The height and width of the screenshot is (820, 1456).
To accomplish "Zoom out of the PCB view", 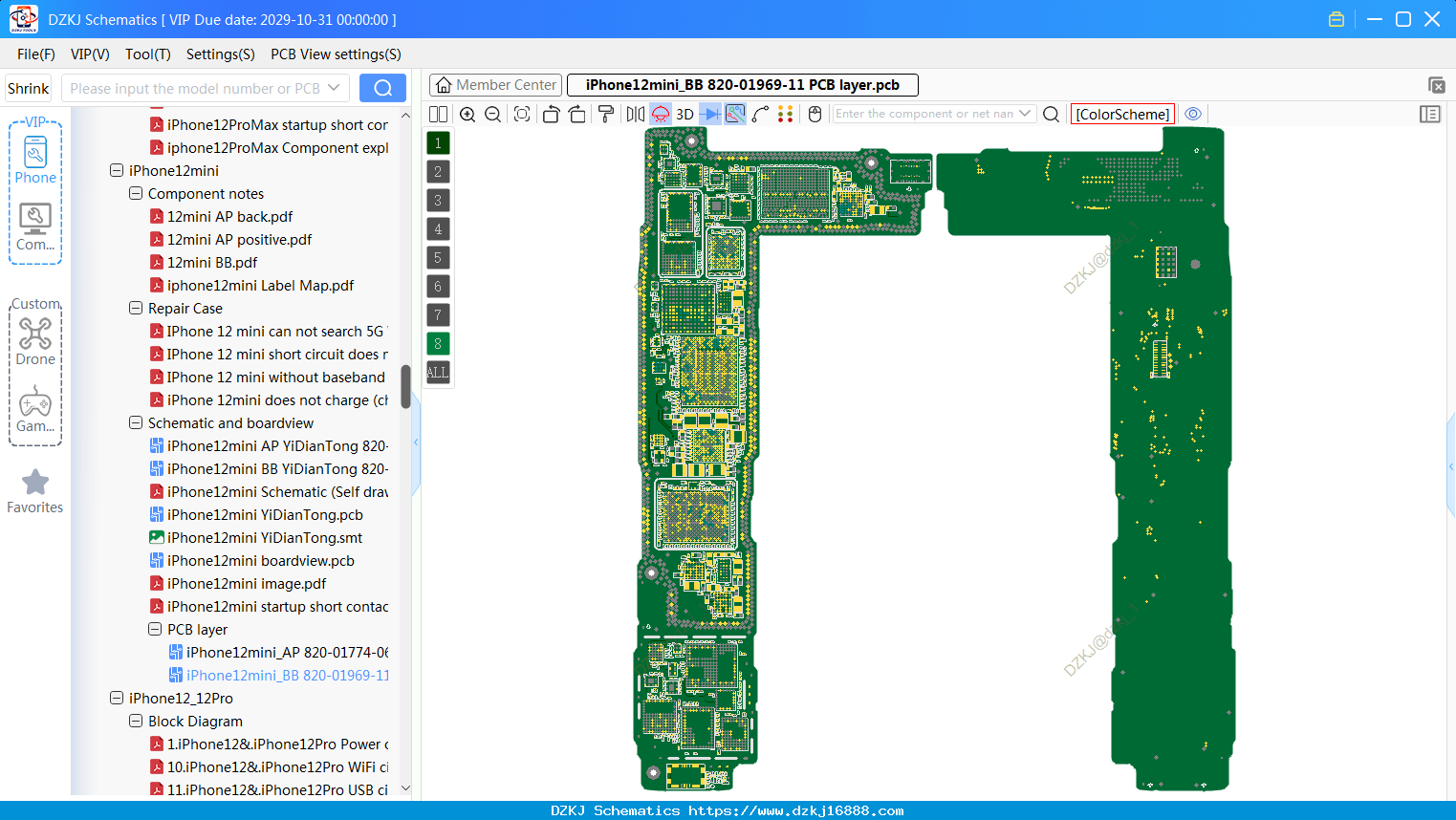I will pos(493,114).
